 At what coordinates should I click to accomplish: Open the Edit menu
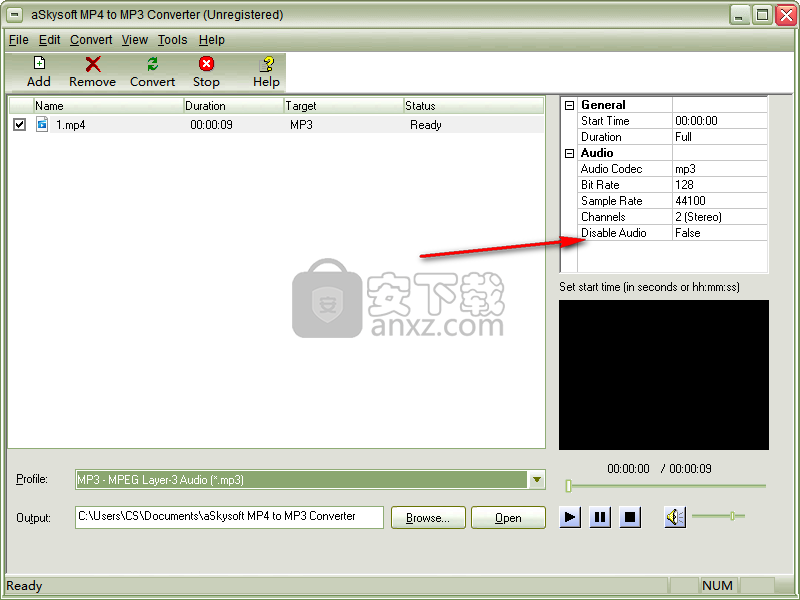pyautogui.click(x=49, y=40)
